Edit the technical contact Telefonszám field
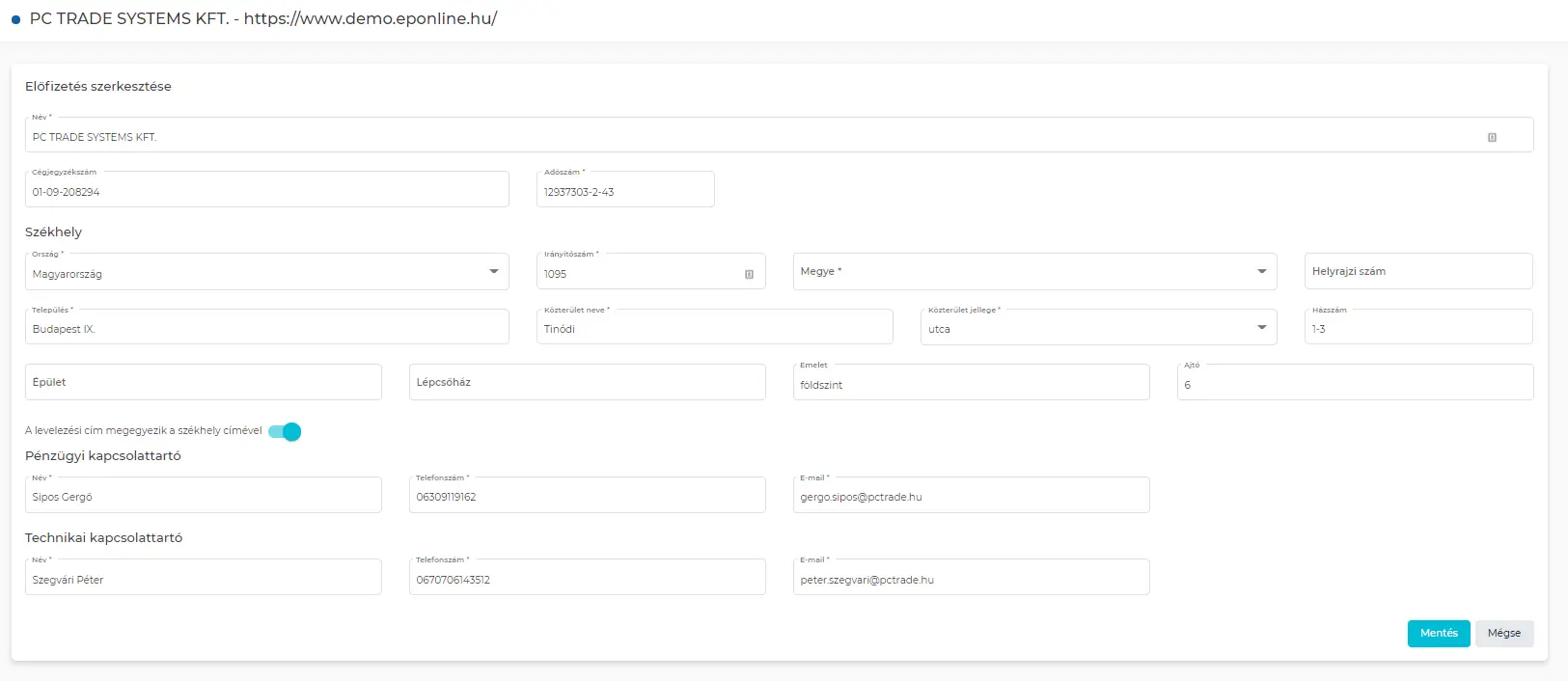The image size is (1568, 681). coord(587,579)
